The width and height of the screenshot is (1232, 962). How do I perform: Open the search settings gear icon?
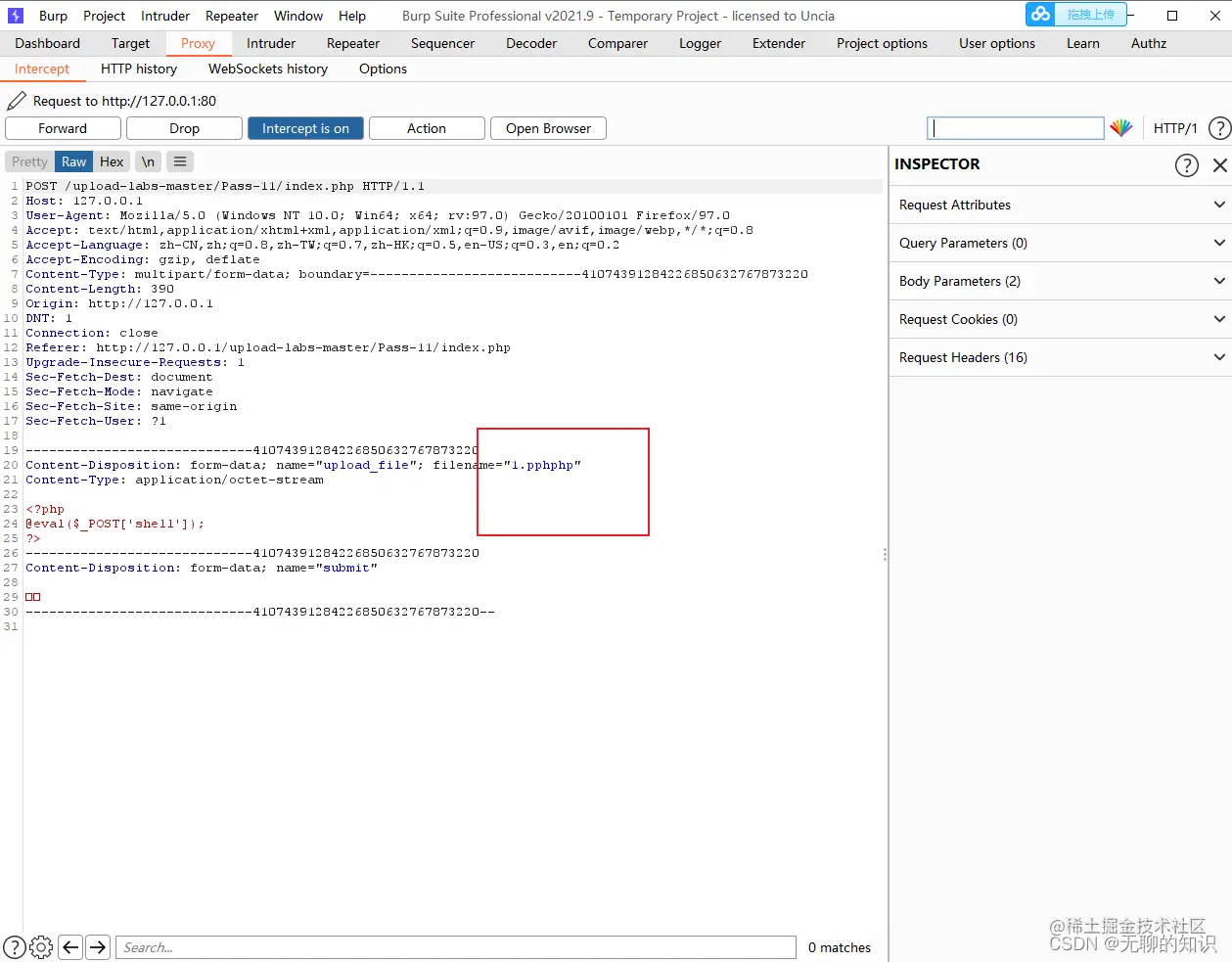point(41,946)
